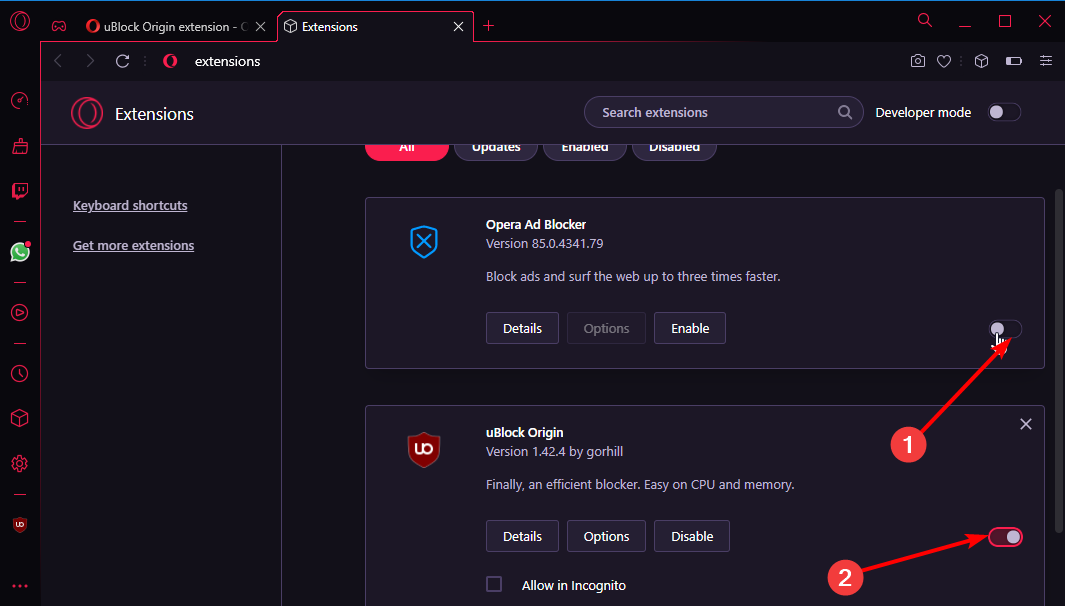Click Details for uBlock Origin
This screenshot has height=606, width=1065.
click(x=522, y=536)
